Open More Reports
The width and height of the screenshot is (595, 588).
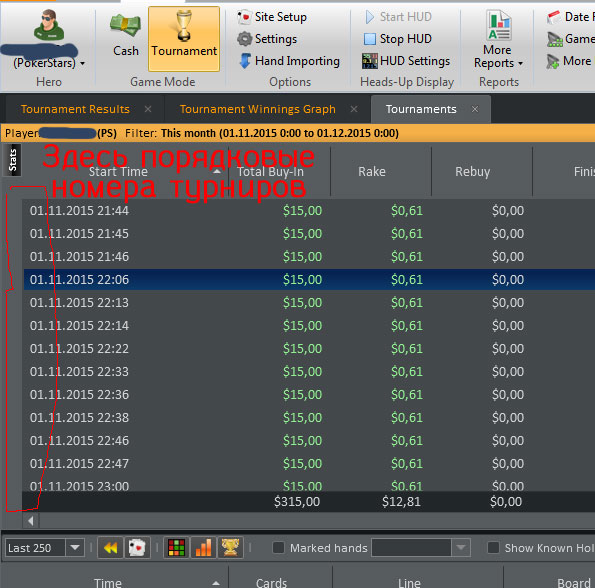[498, 39]
